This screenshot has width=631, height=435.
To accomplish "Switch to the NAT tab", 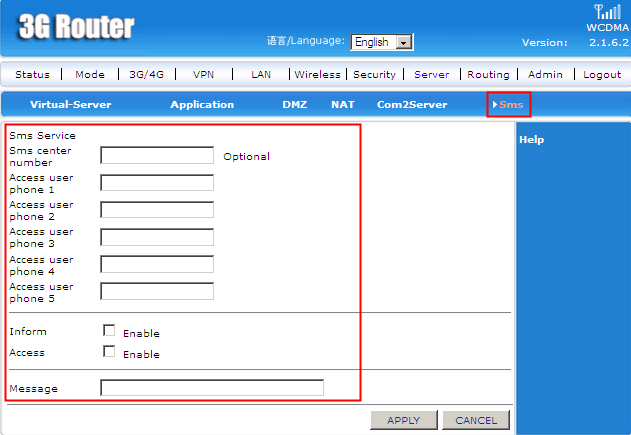I will coord(343,104).
